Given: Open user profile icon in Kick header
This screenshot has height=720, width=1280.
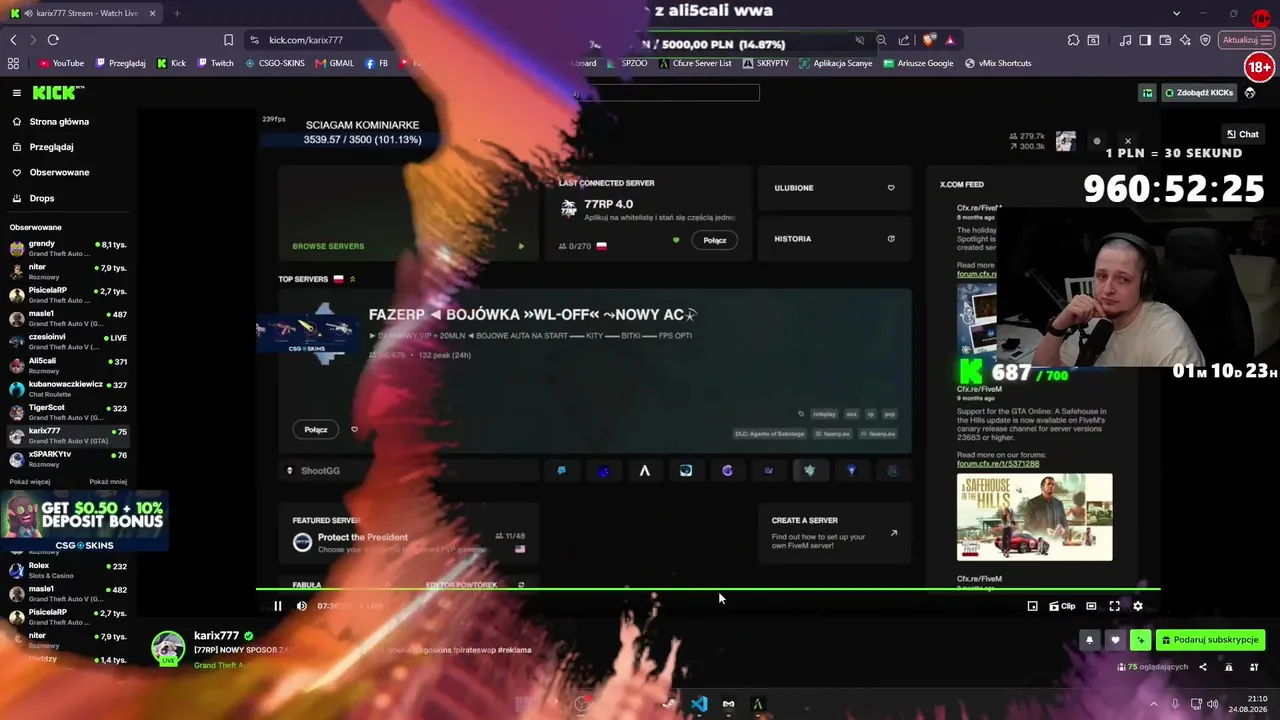Looking at the screenshot, I should tap(1250, 93).
